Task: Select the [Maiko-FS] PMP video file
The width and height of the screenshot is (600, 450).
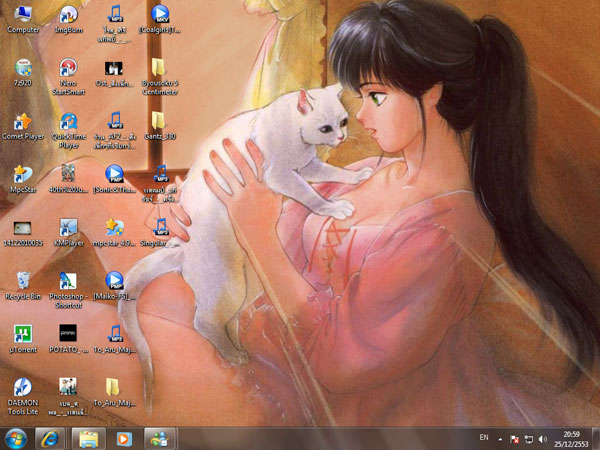Action: coord(114,285)
